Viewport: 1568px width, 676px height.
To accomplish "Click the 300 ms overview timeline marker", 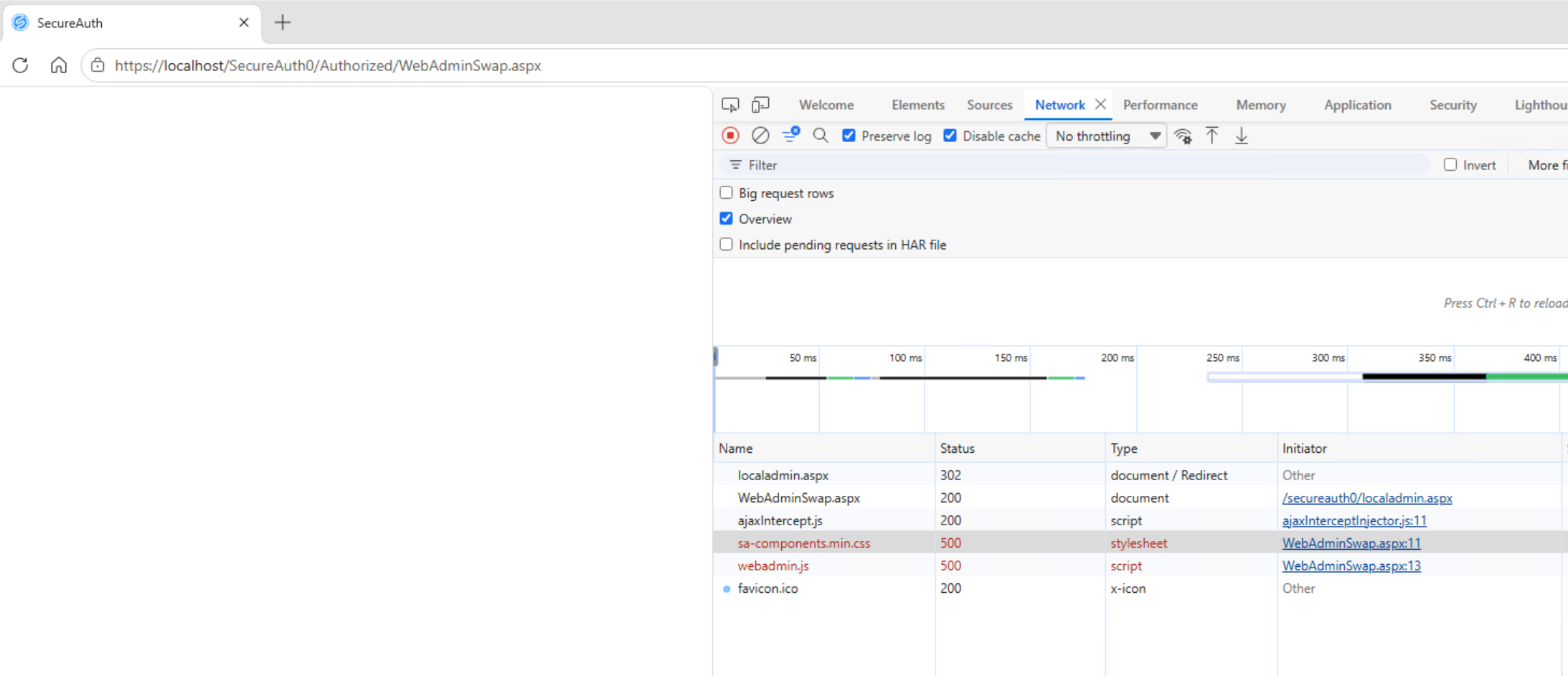I will [1328, 357].
